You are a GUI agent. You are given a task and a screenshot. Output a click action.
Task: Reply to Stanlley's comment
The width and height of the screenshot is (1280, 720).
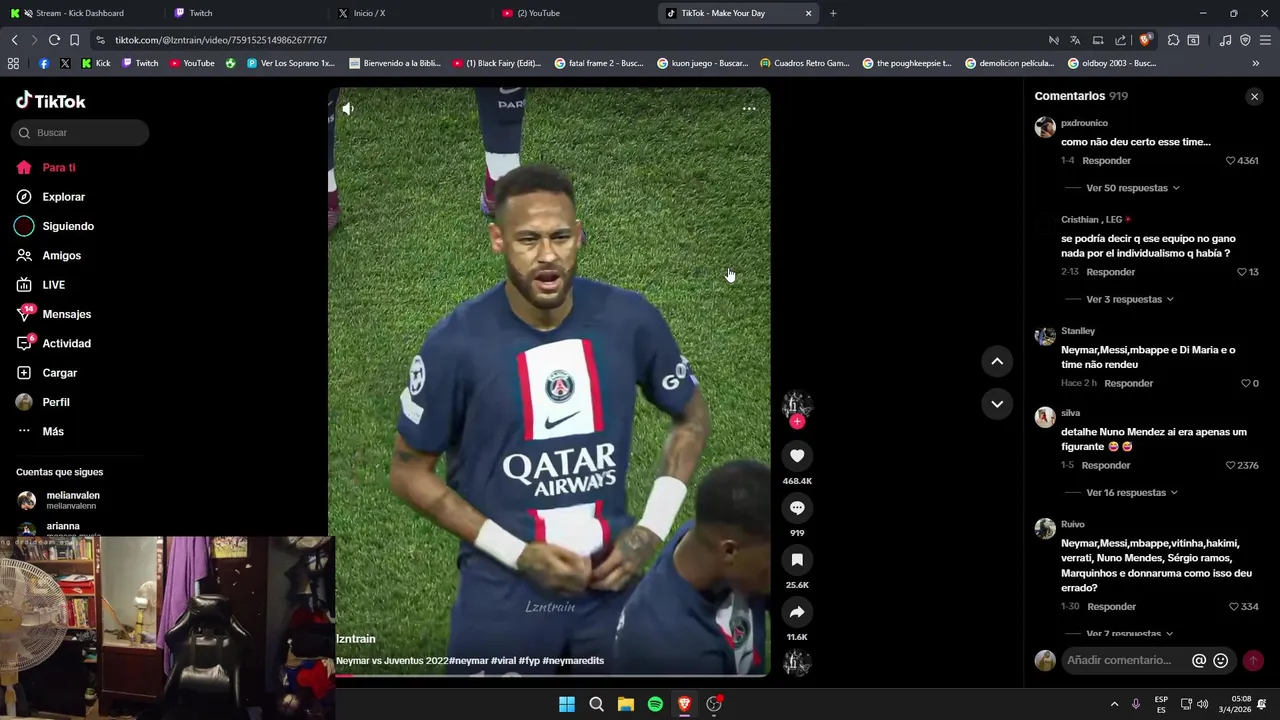tap(1128, 383)
